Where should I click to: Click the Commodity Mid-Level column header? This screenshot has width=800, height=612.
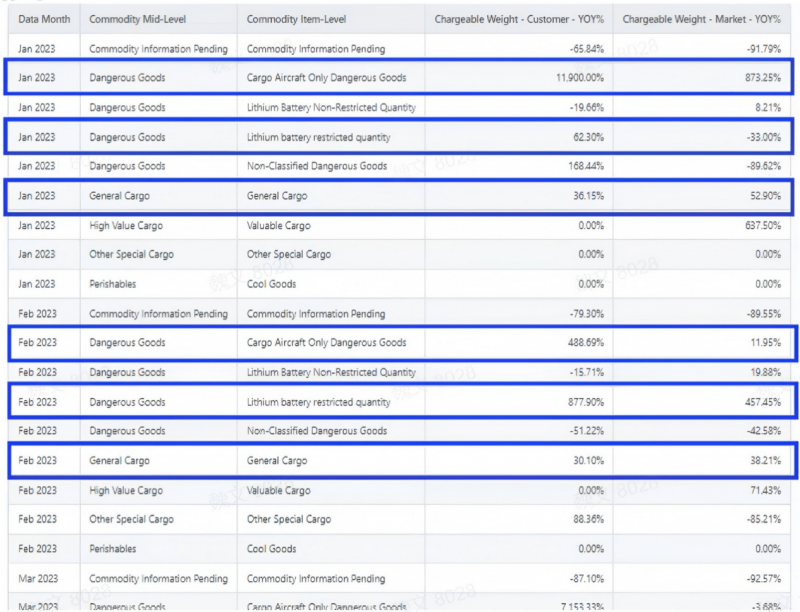pyautogui.click(x=137, y=19)
